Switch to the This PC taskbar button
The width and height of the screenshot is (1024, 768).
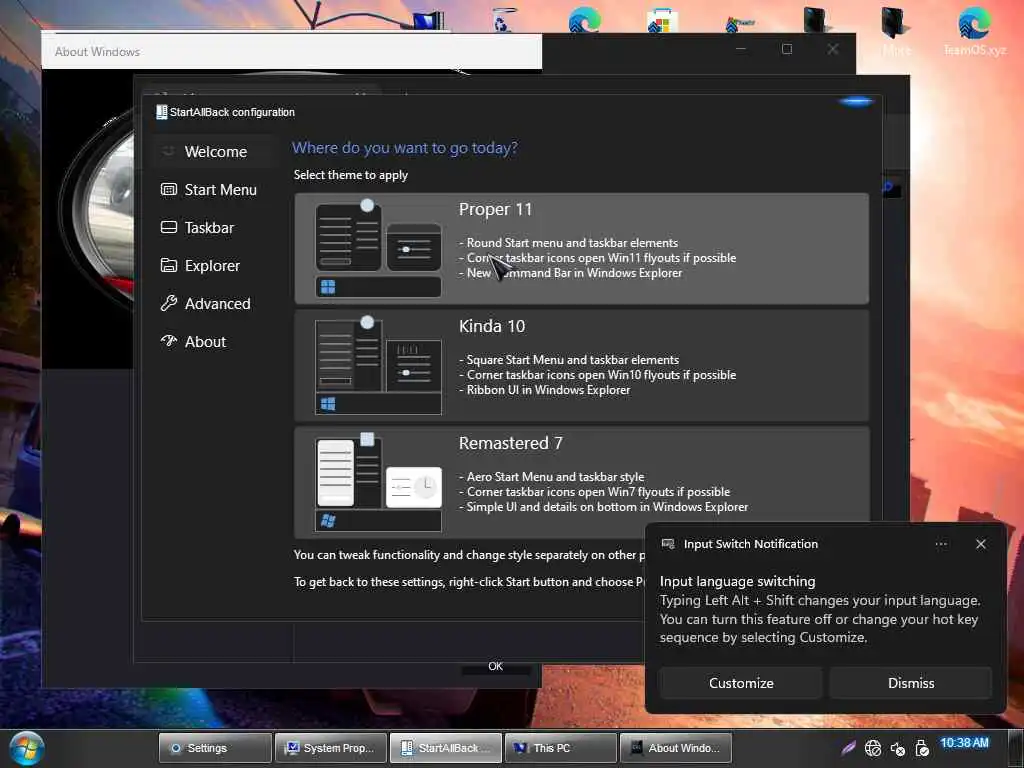coord(561,748)
